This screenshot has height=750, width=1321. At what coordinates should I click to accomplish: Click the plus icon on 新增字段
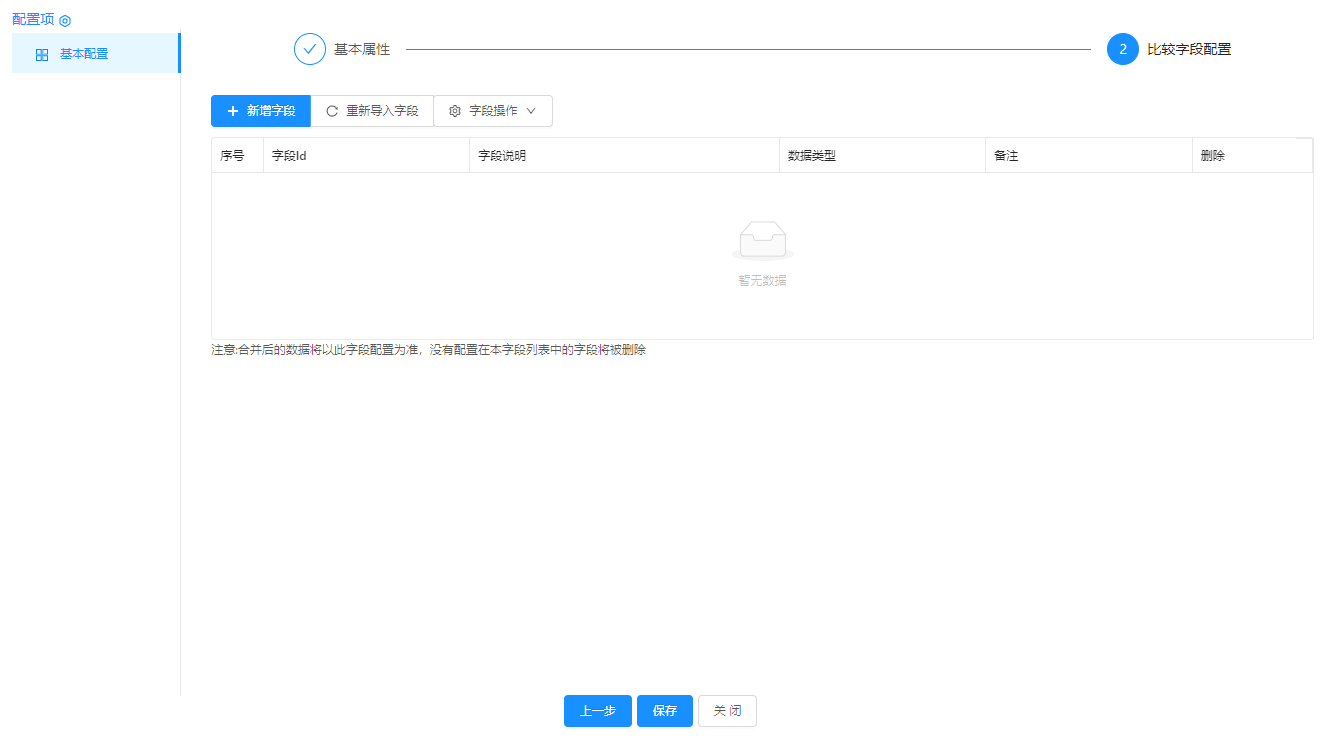pyautogui.click(x=233, y=111)
